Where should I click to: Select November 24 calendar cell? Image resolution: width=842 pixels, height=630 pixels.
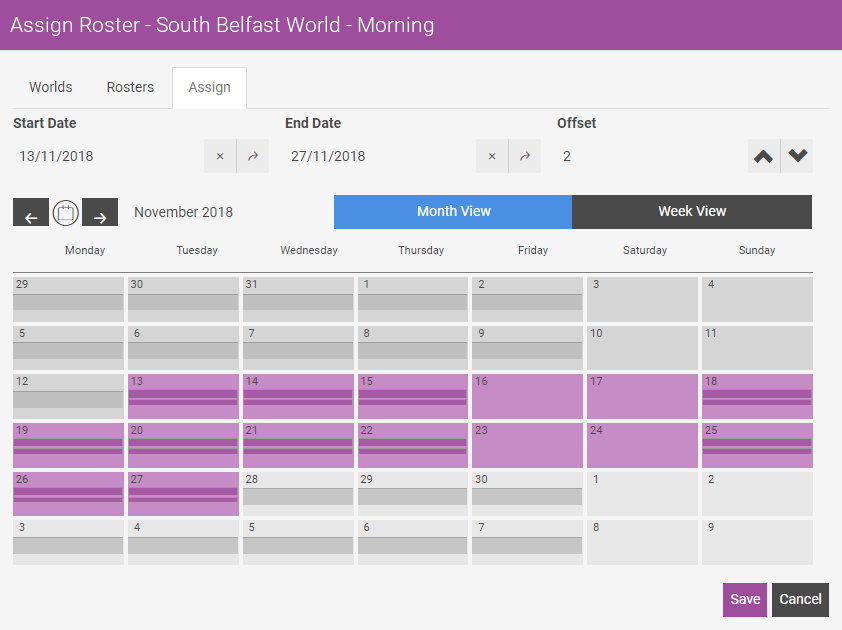[x=642, y=445]
